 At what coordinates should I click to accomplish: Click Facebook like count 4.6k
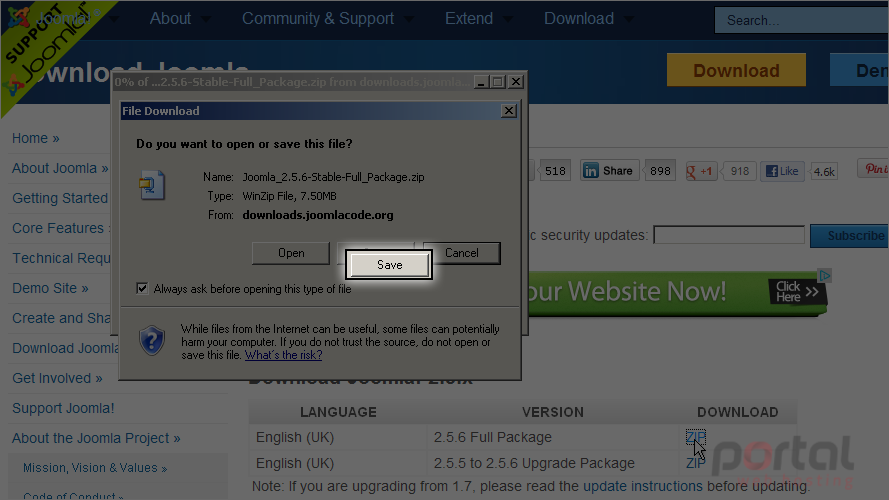coord(824,171)
